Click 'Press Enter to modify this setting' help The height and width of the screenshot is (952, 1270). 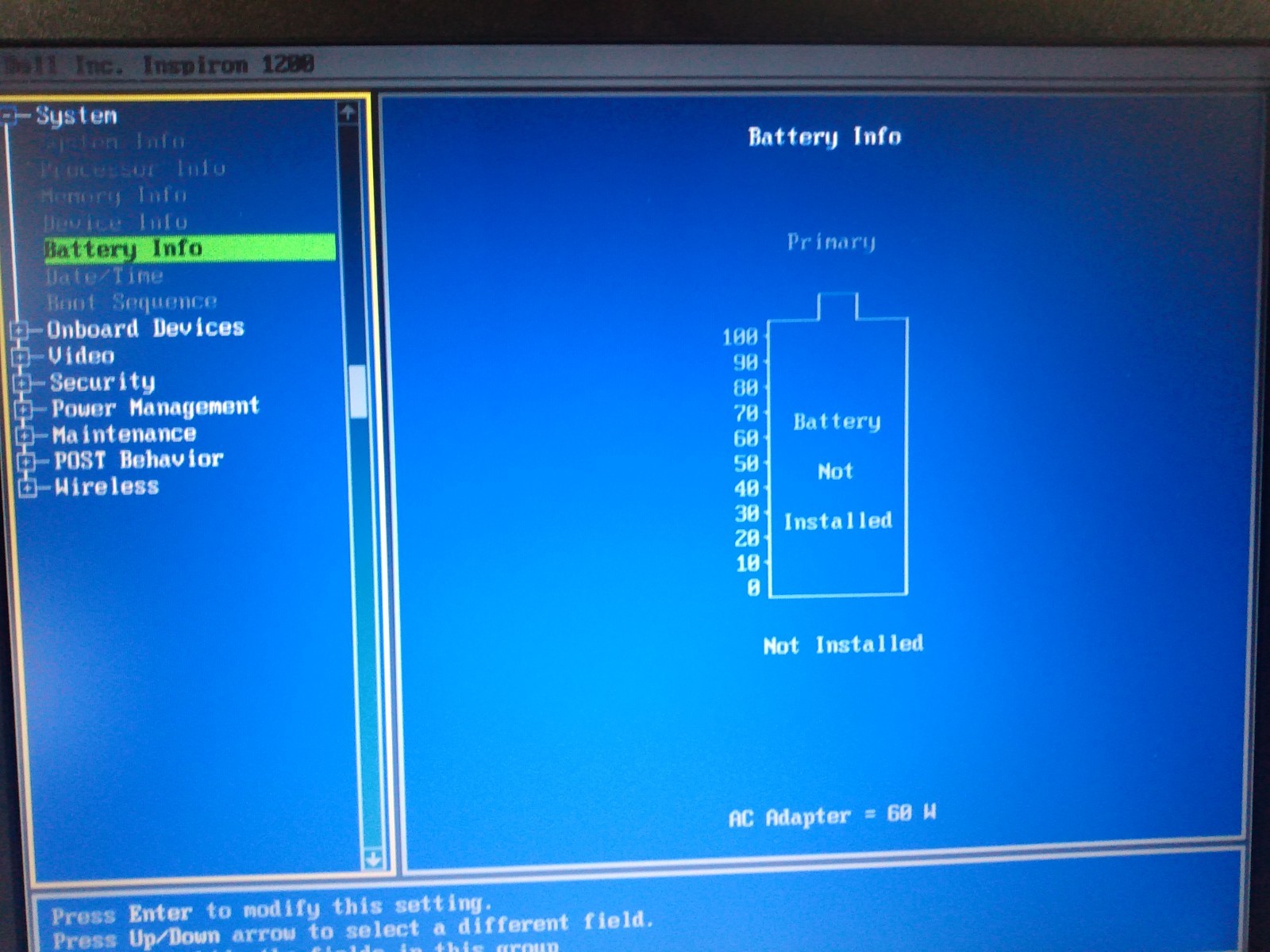coord(271,909)
